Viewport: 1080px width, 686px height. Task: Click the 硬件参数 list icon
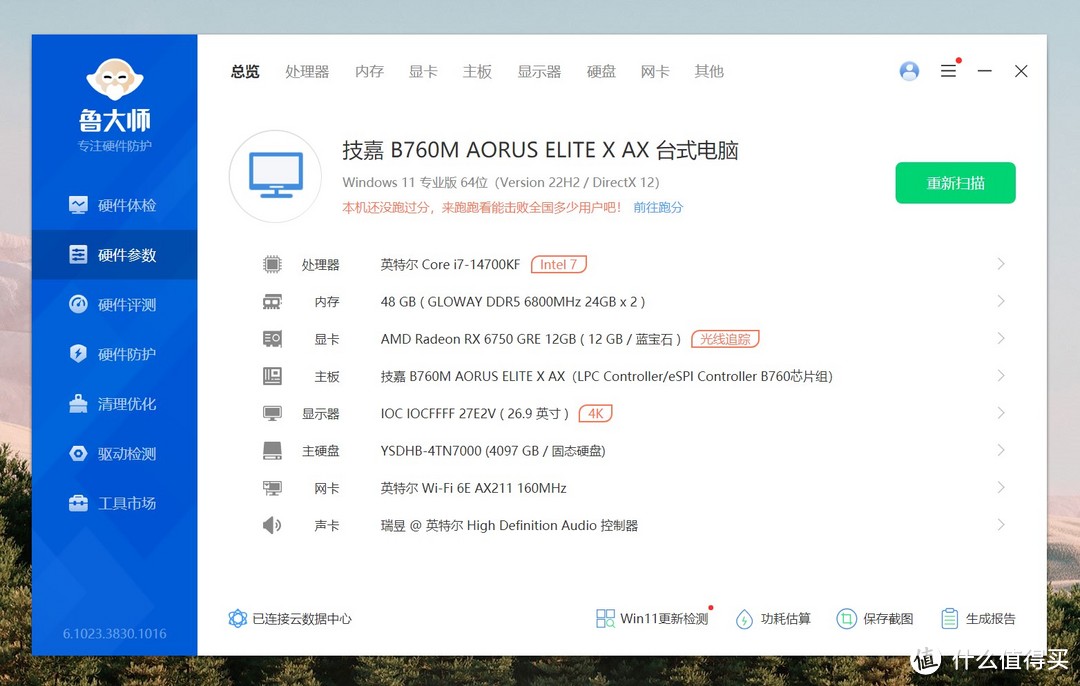click(x=78, y=254)
